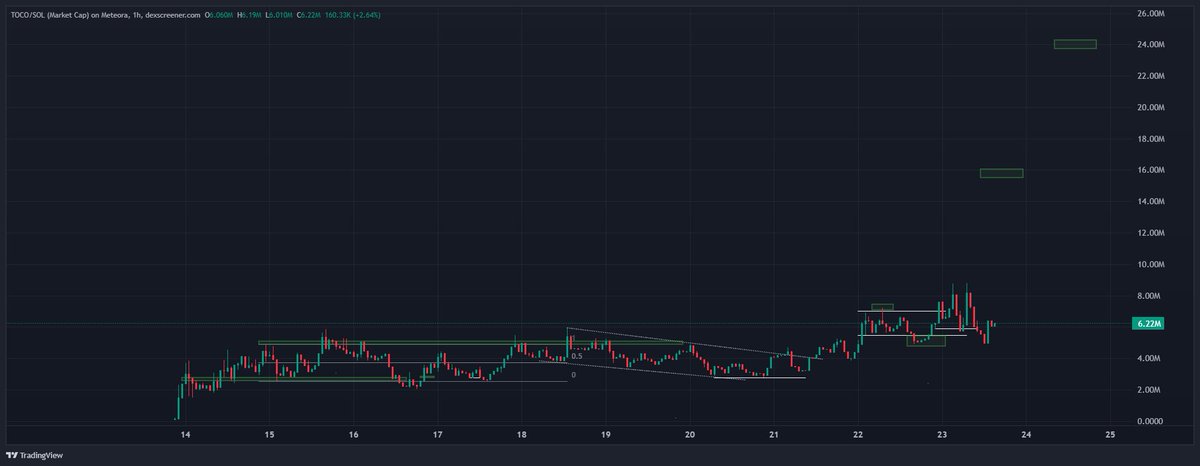Click date 19 on the time axis
1200x466 pixels.
tap(606, 436)
